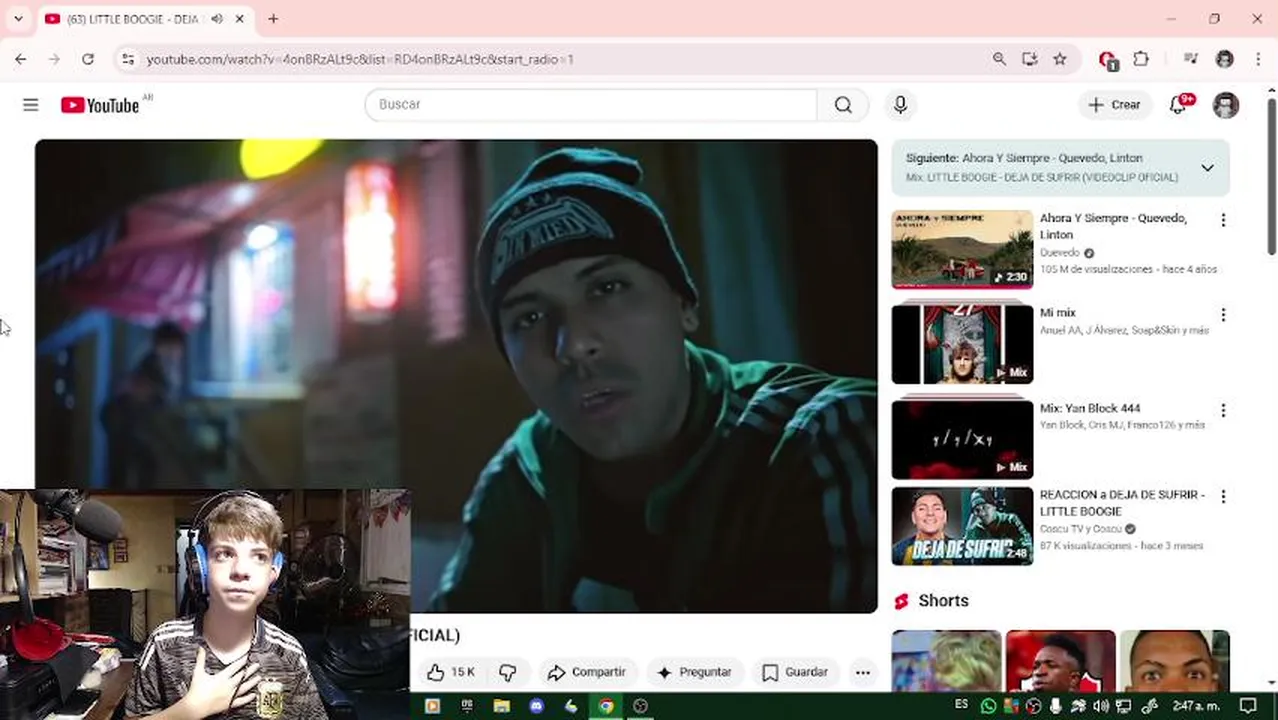The width and height of the screenshot is (1278, 720).
Task: Close the LITTLE BOOGIE tab
Action: (240, 19)
